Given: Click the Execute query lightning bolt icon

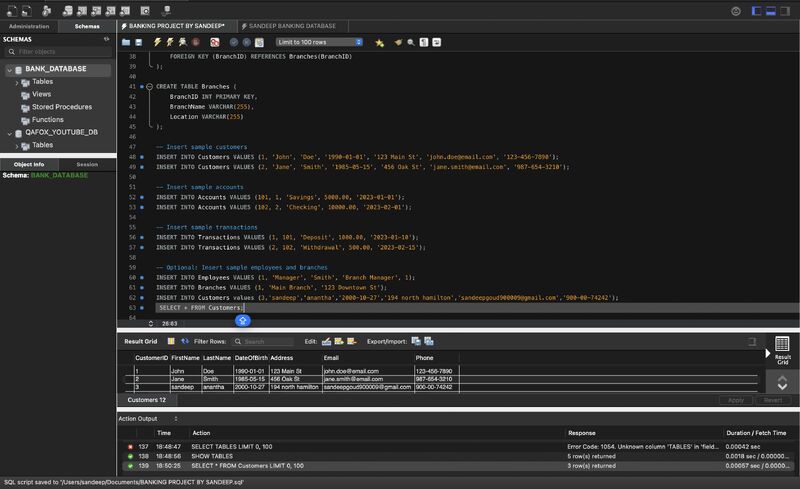Looking at the screenshot, I should tap(155, 43).
